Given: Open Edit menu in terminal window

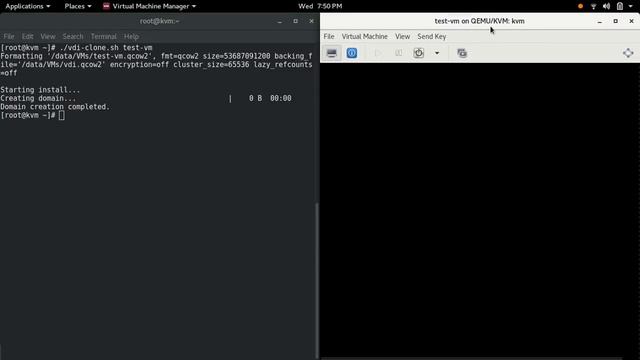Looking at the screenshot, I should point(27,36).
